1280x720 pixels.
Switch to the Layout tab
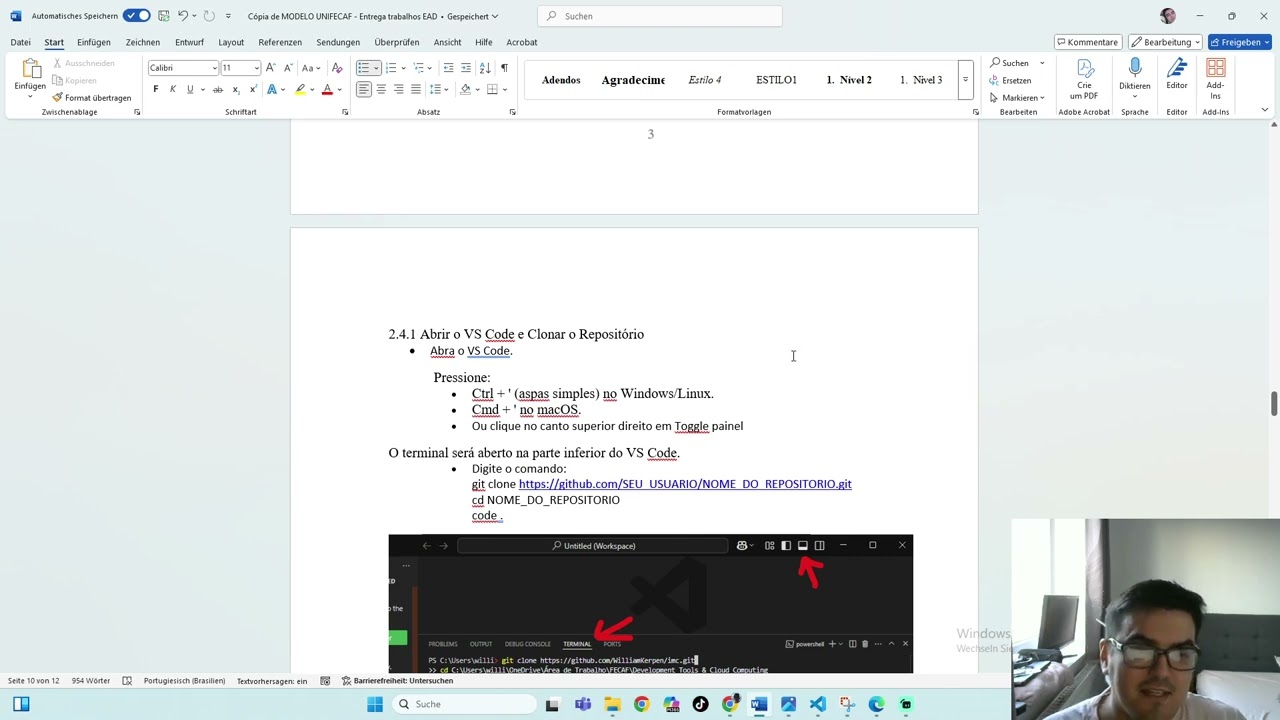pyautogui.click(x=231, y=42)
